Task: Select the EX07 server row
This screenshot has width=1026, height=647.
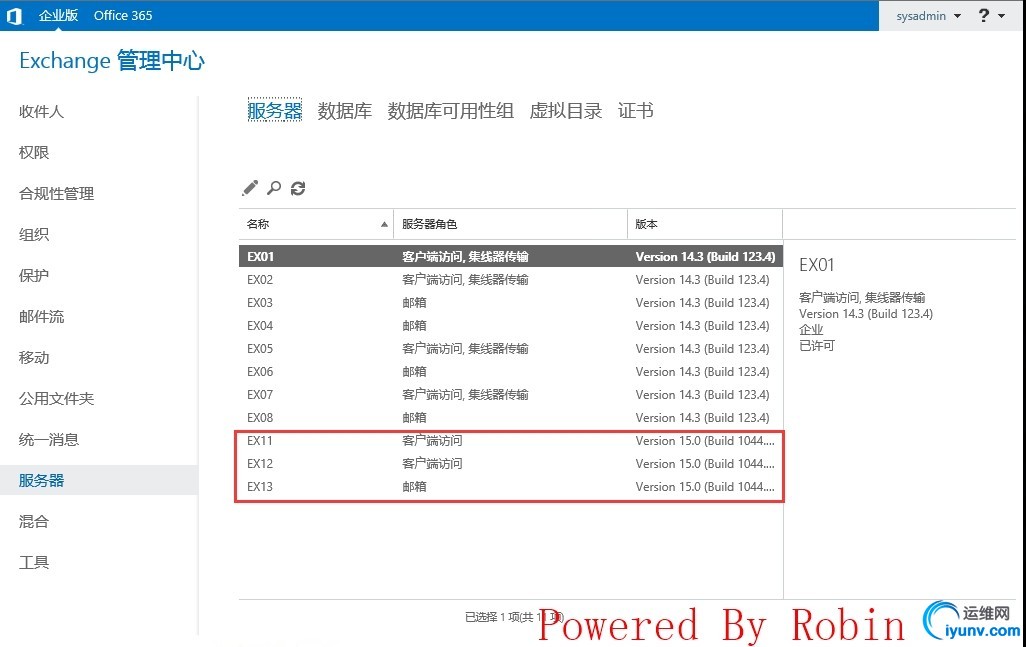Action: (x=510, y=394)
